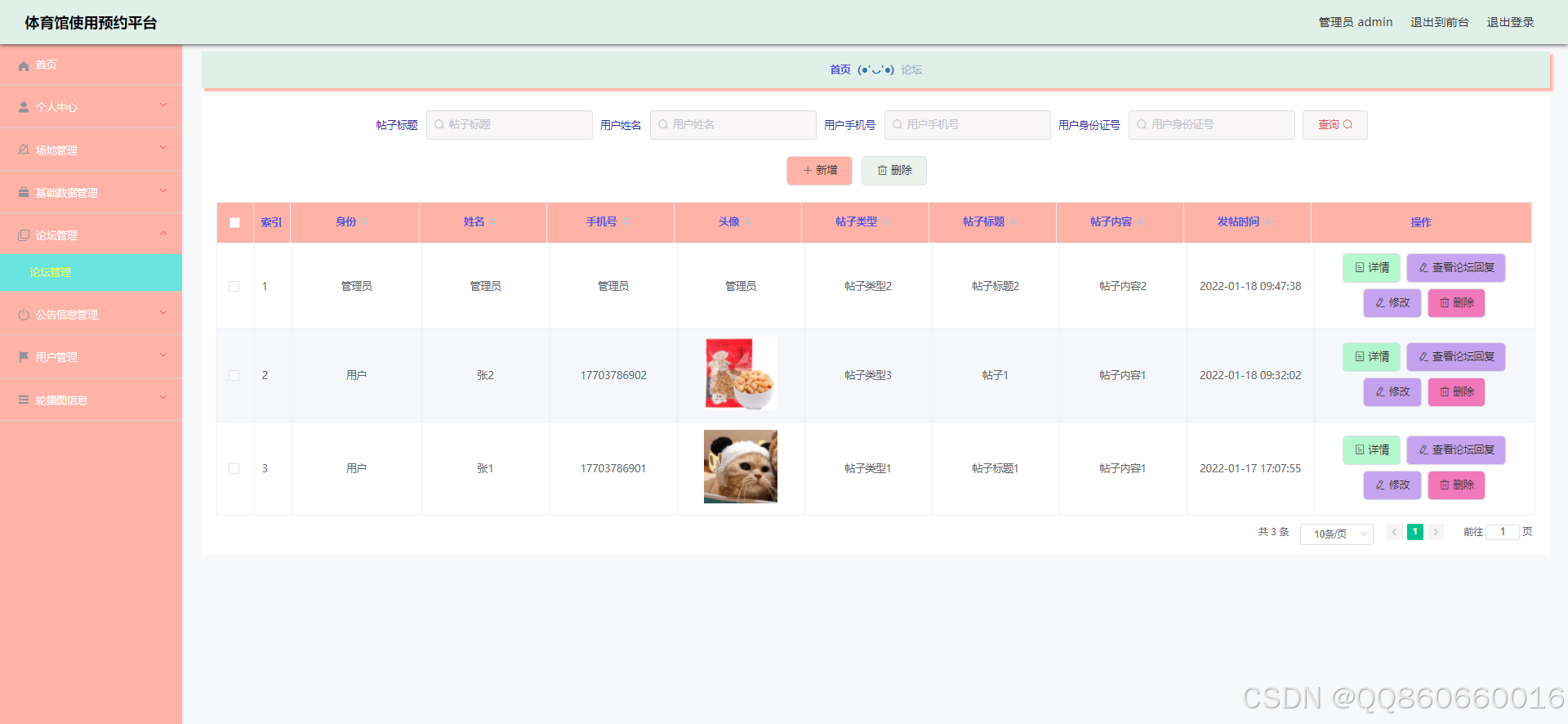Screen dimensions: 1568x724
Task: Click search icon in 用户姓名 field
Action: coord(663,125)
